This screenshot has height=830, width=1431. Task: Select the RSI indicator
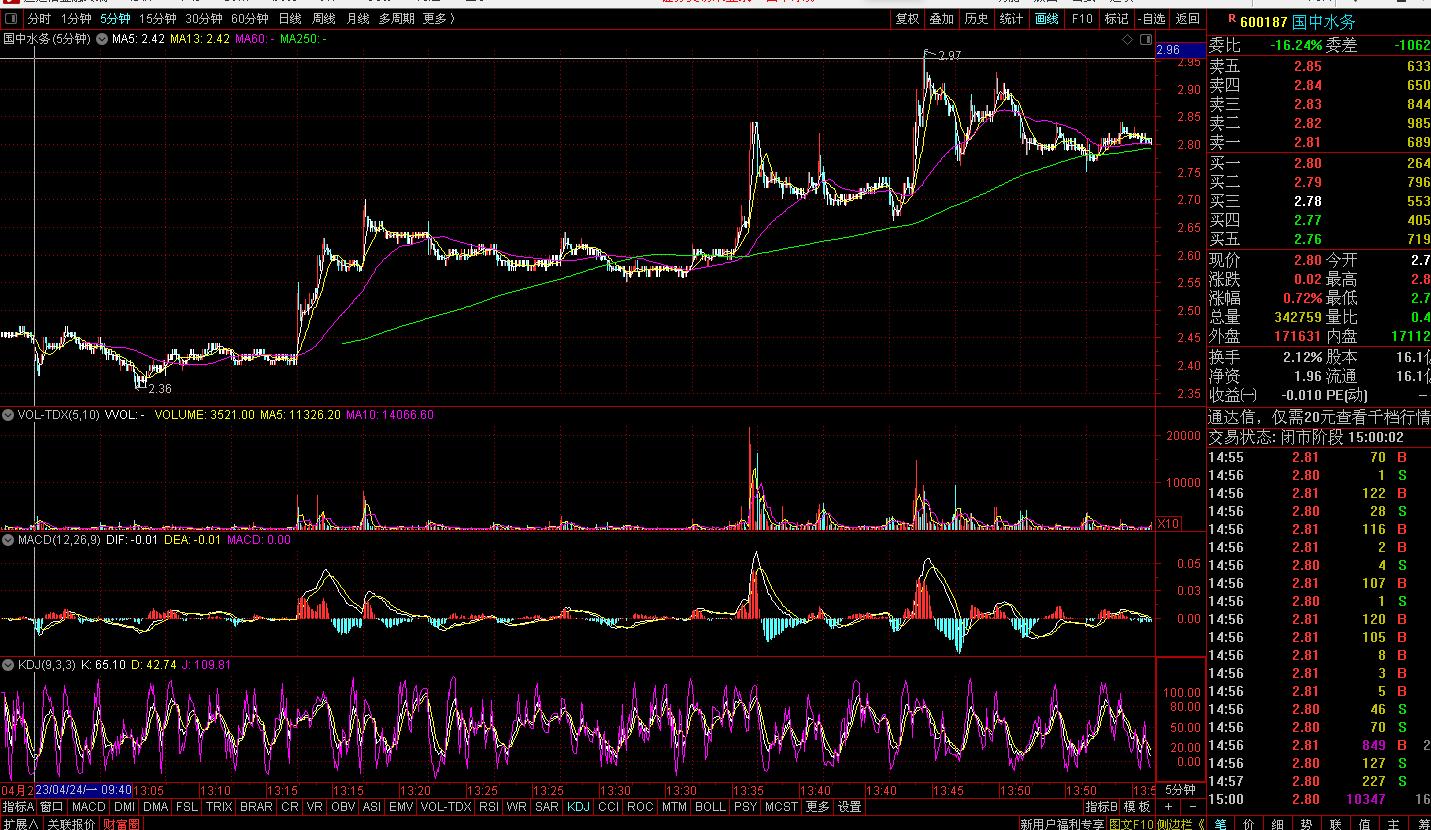tap(488, 806)
